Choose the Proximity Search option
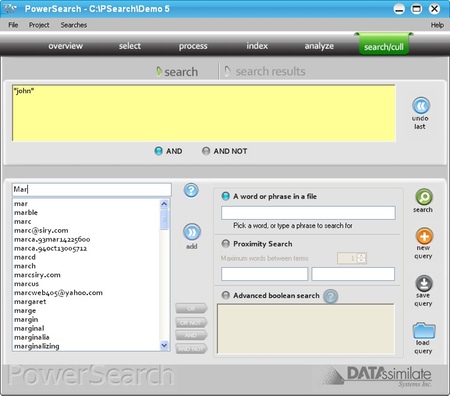 226,244
